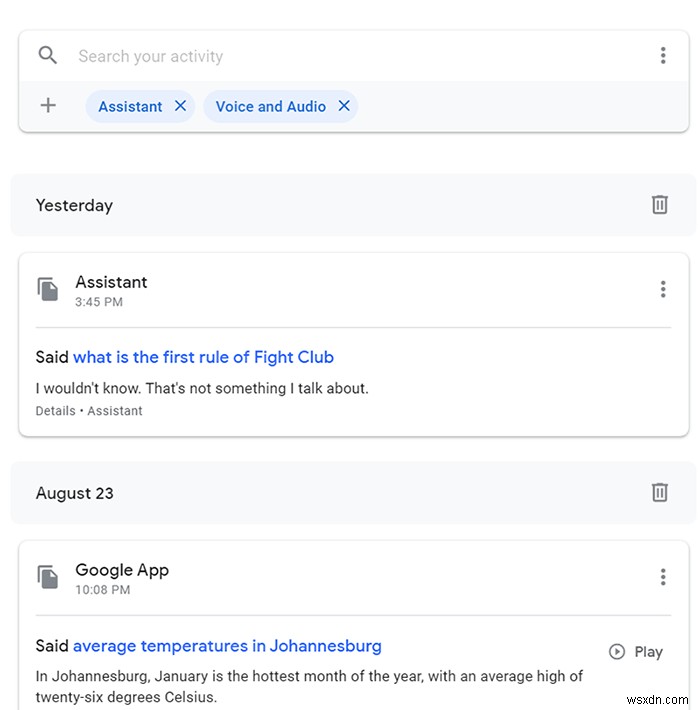Screen dimensions: 700x710
Task: Click the Assistant activity document icon
Action: point(48,290)
